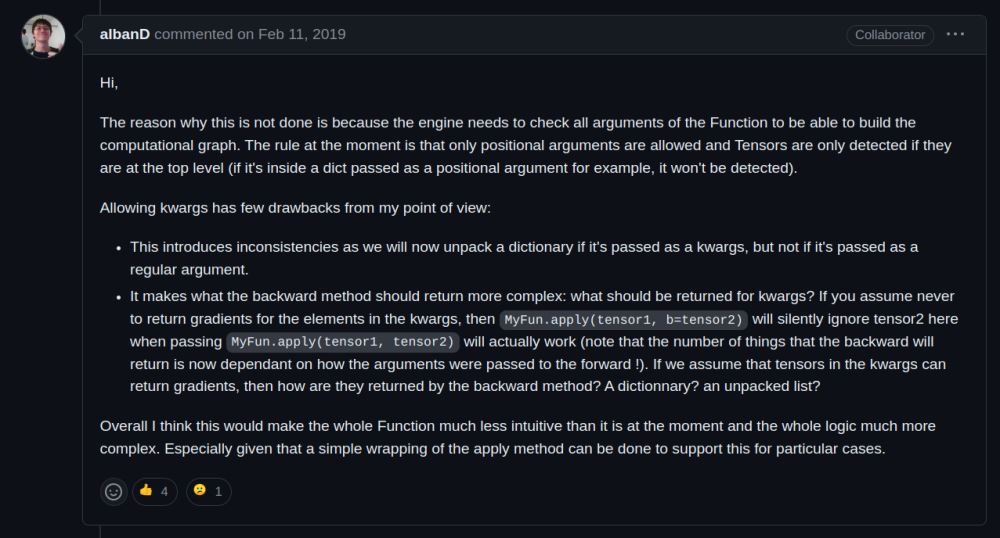Viewport: 1000px width, 538px height.
Task: Click the add reaction smiley icon
Action: [114, 491]
